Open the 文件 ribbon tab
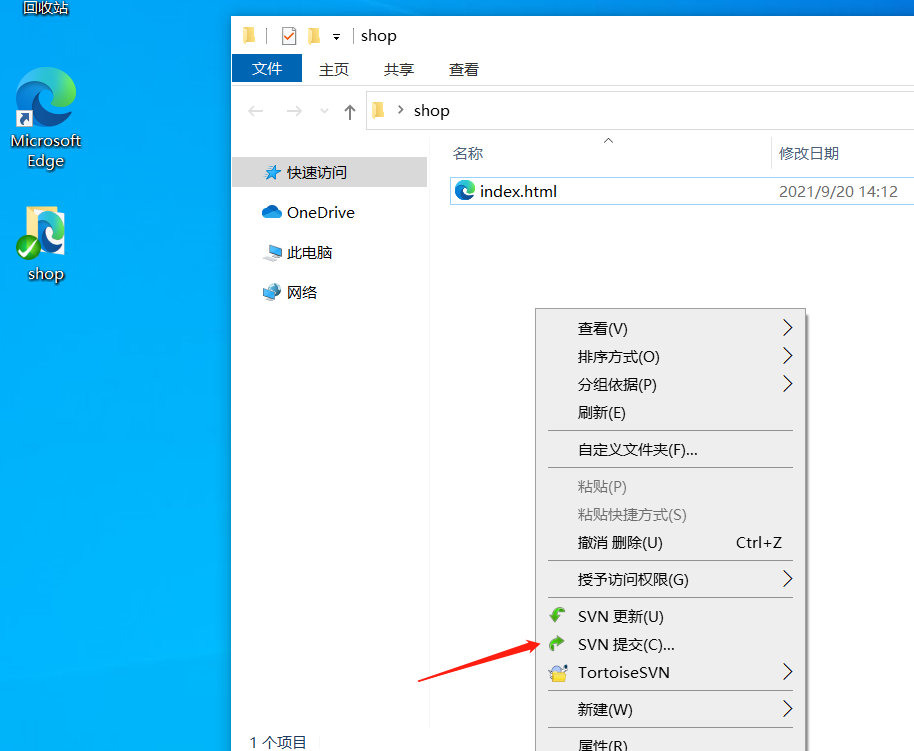This screenshot has height=751, width=914. [267, 69]
